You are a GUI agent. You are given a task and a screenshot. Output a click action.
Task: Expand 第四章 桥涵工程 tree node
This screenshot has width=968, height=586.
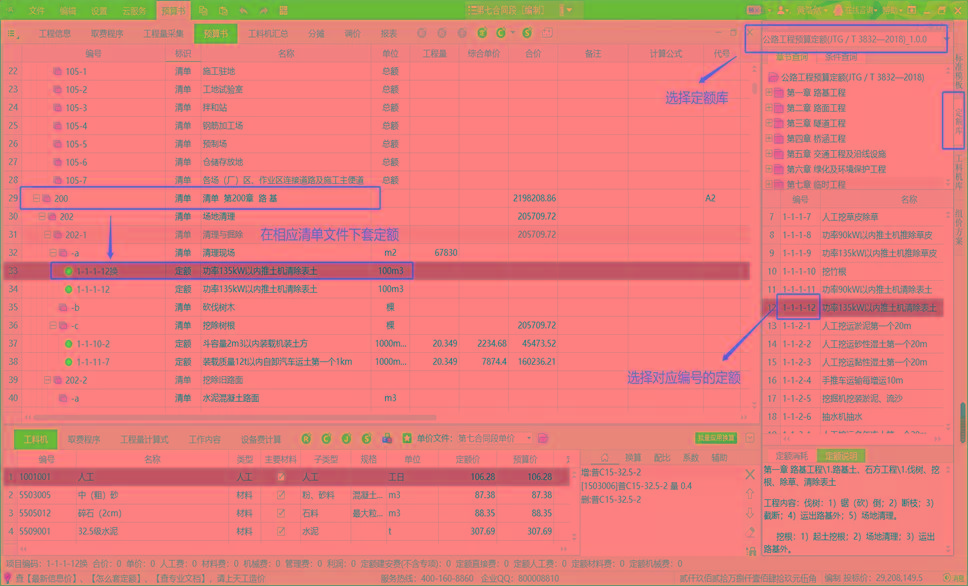769,138
